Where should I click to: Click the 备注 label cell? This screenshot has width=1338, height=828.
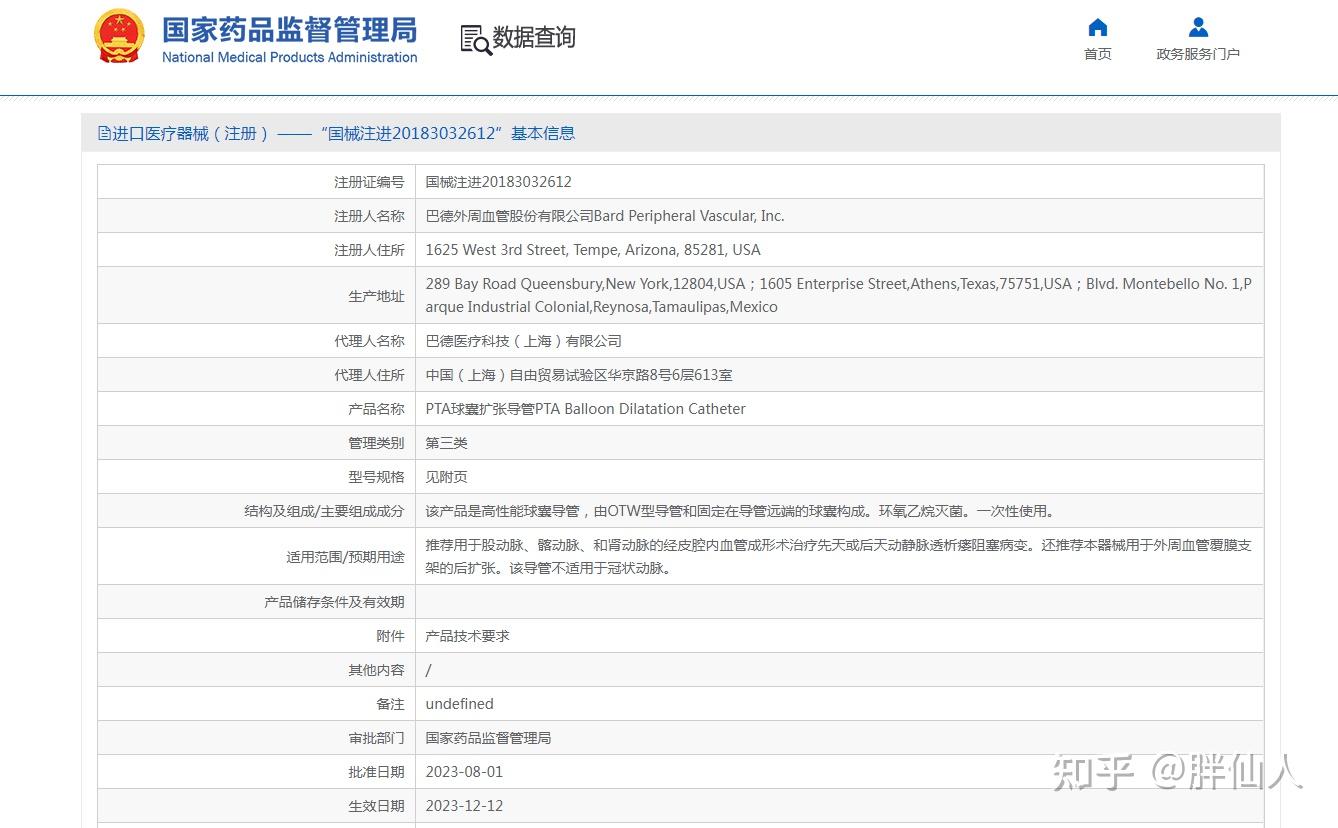[257, 704]
